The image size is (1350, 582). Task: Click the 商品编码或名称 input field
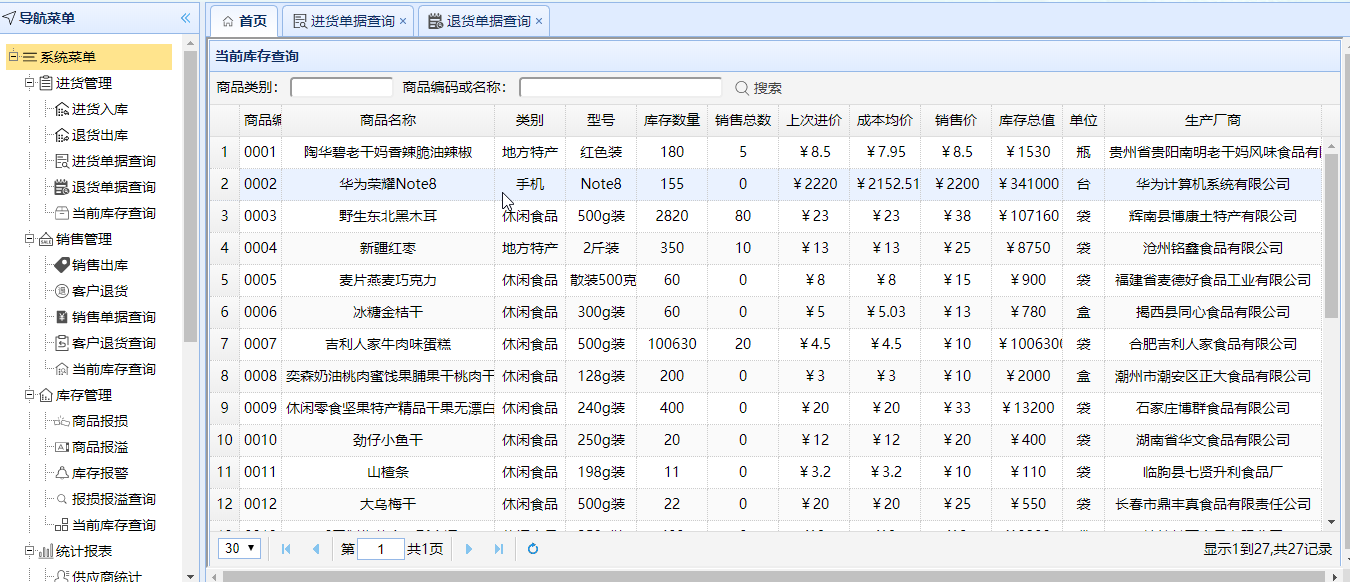point(620,88)
